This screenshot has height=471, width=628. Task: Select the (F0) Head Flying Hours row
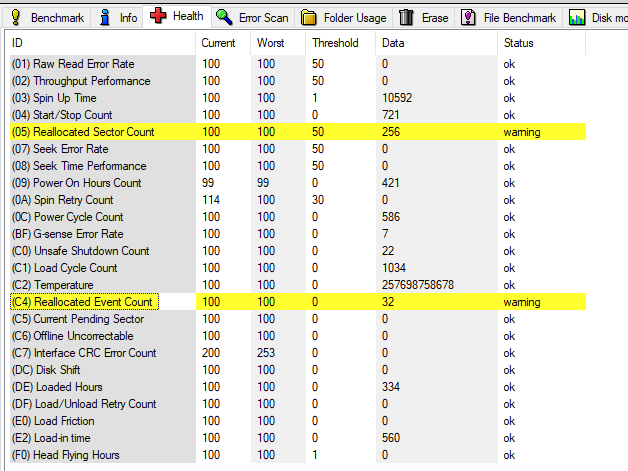(x=298, y=455)
